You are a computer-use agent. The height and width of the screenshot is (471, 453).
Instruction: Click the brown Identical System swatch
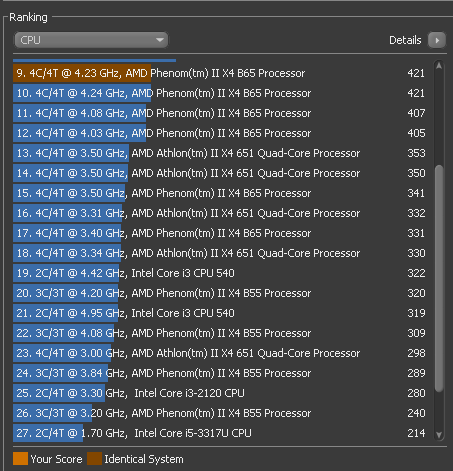[94, 459]
